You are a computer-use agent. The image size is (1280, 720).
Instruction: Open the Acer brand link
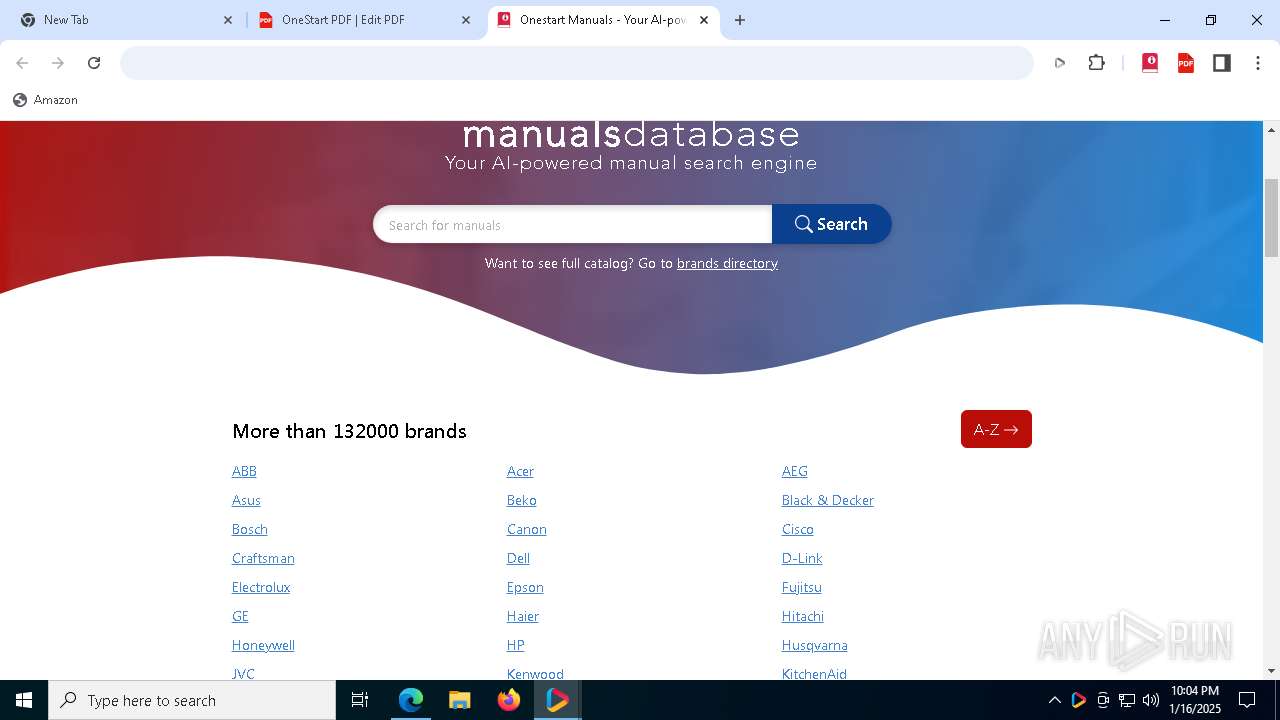(520, 471)
